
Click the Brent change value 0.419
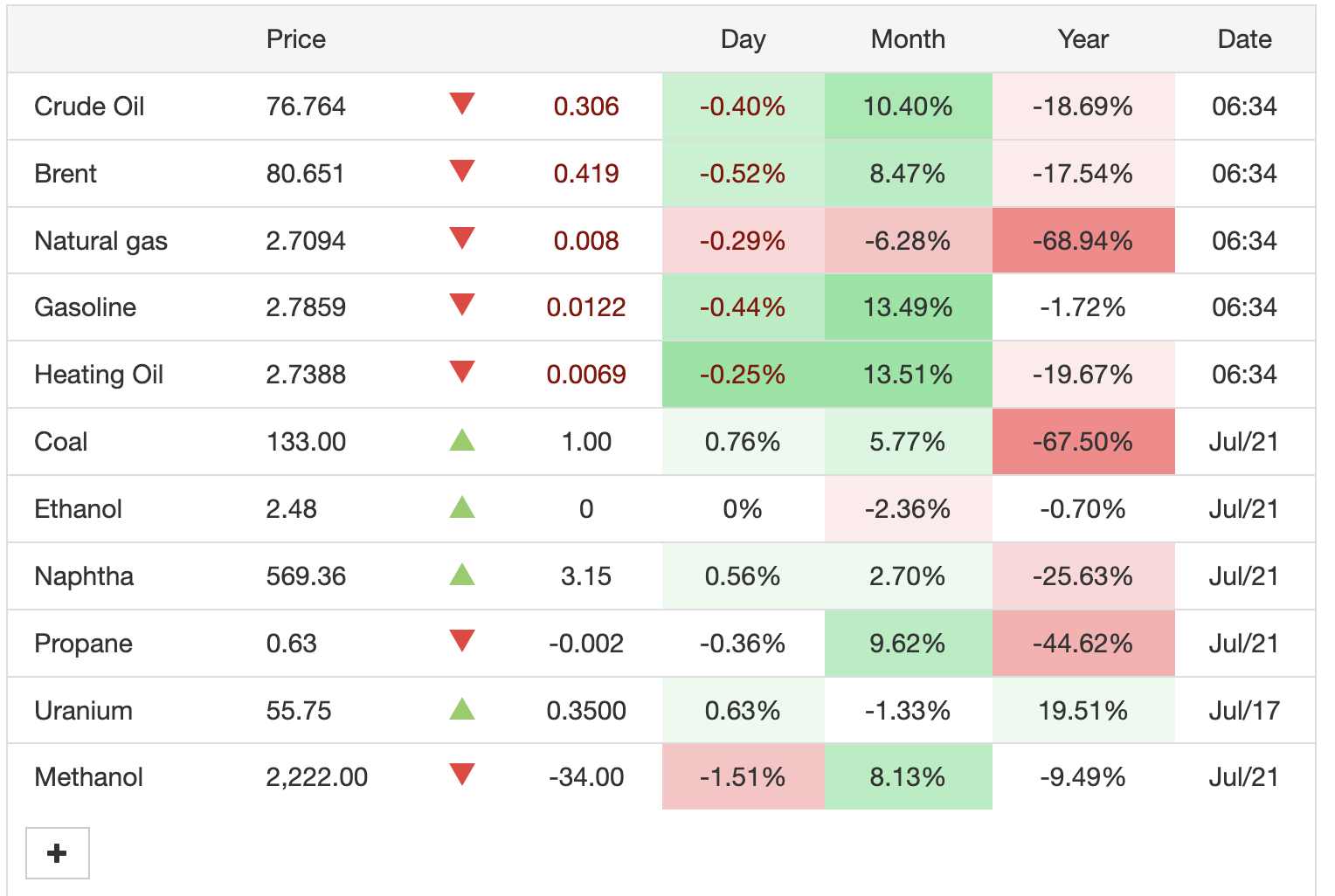(586, 174)
